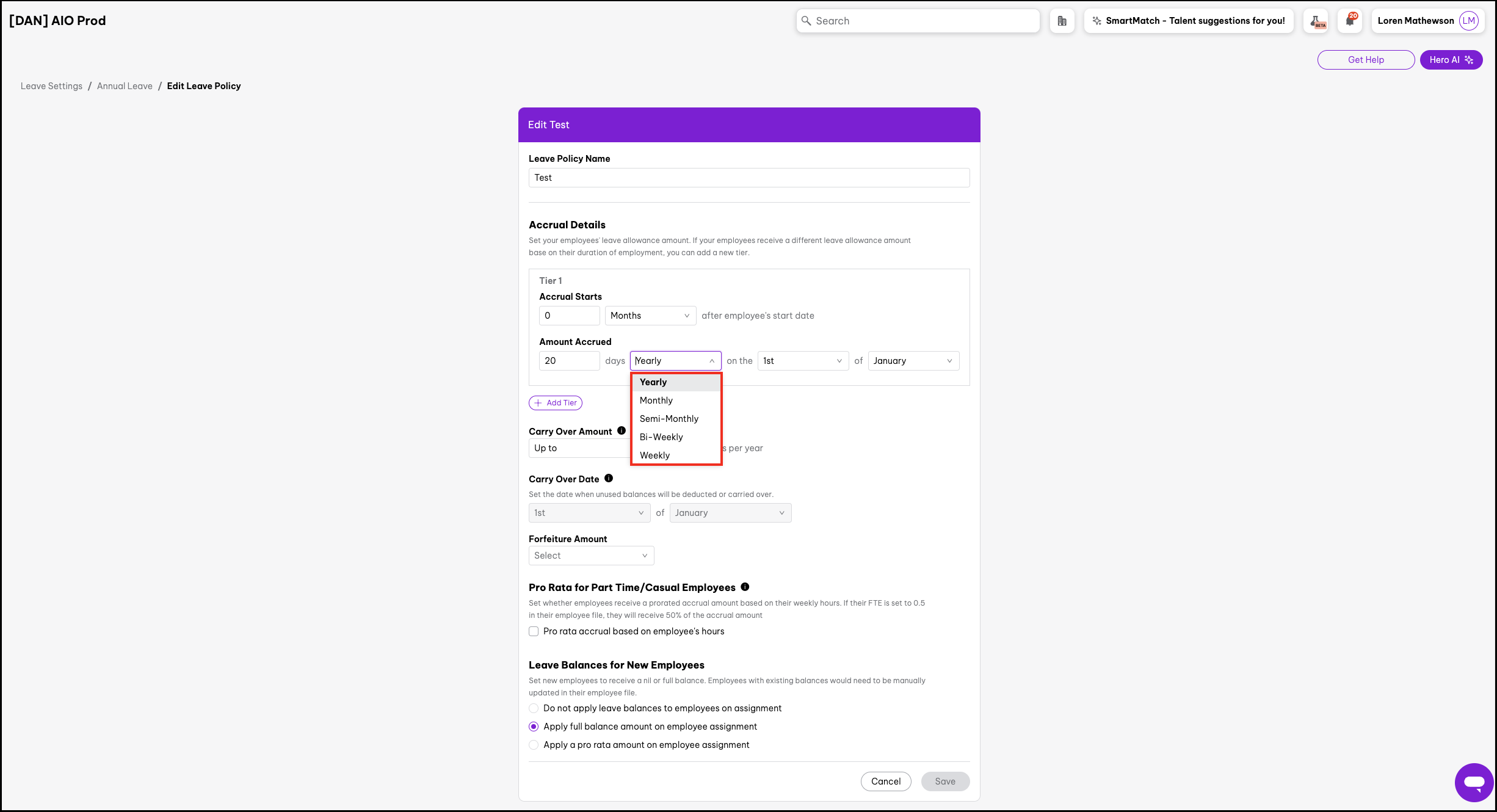The height and width of the screenshot is (812, 1497).
Task: Choose Monthly from the frequency list
Action: [x=656, y=401]
